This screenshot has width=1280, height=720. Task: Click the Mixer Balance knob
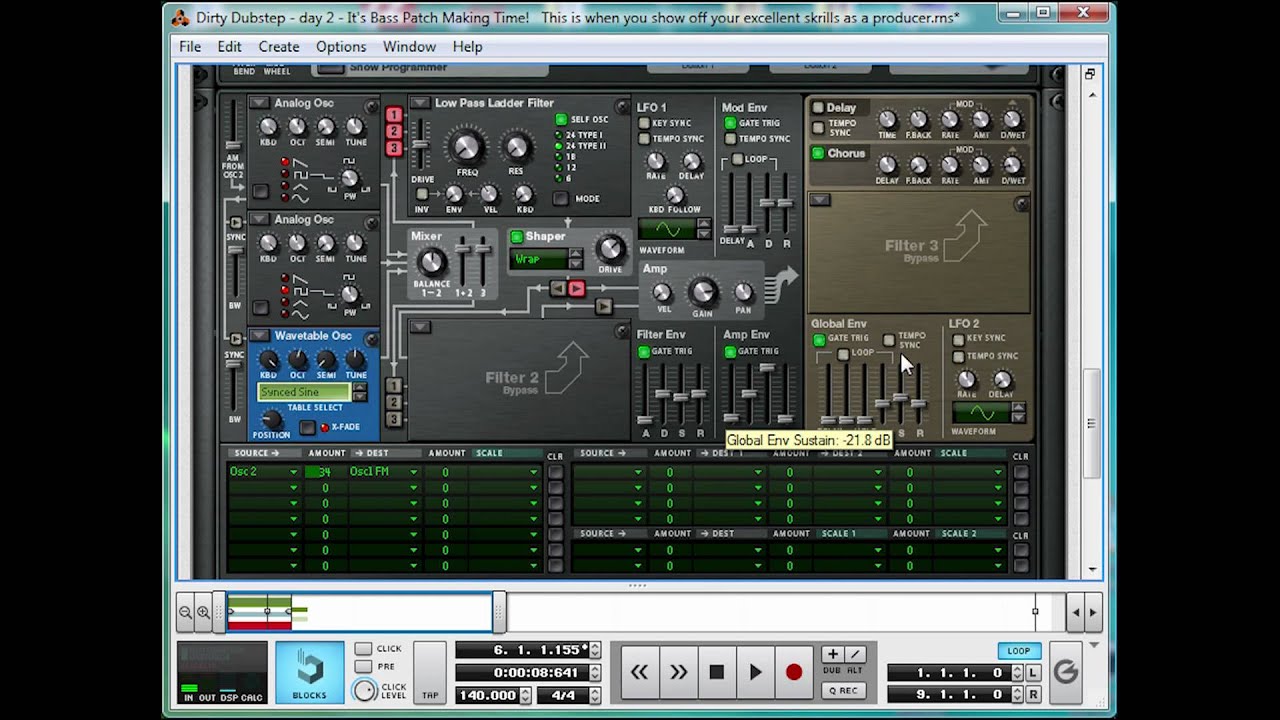431,262
